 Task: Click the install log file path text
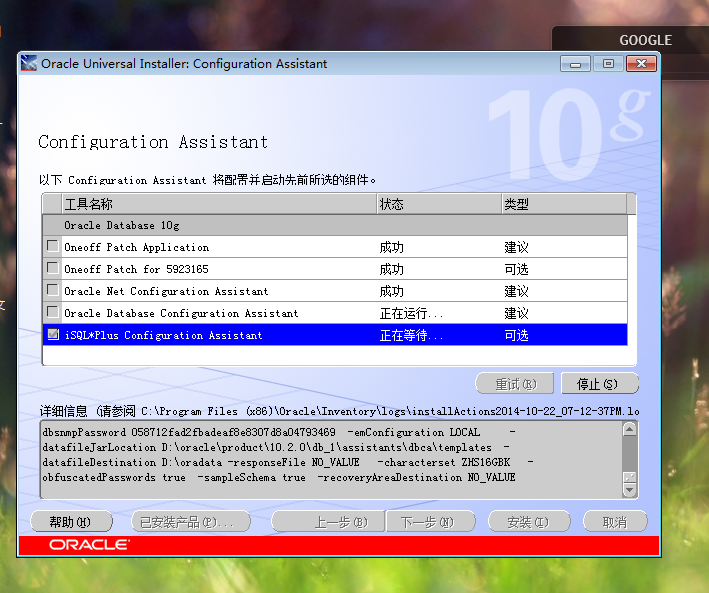[x=390, y=411]
